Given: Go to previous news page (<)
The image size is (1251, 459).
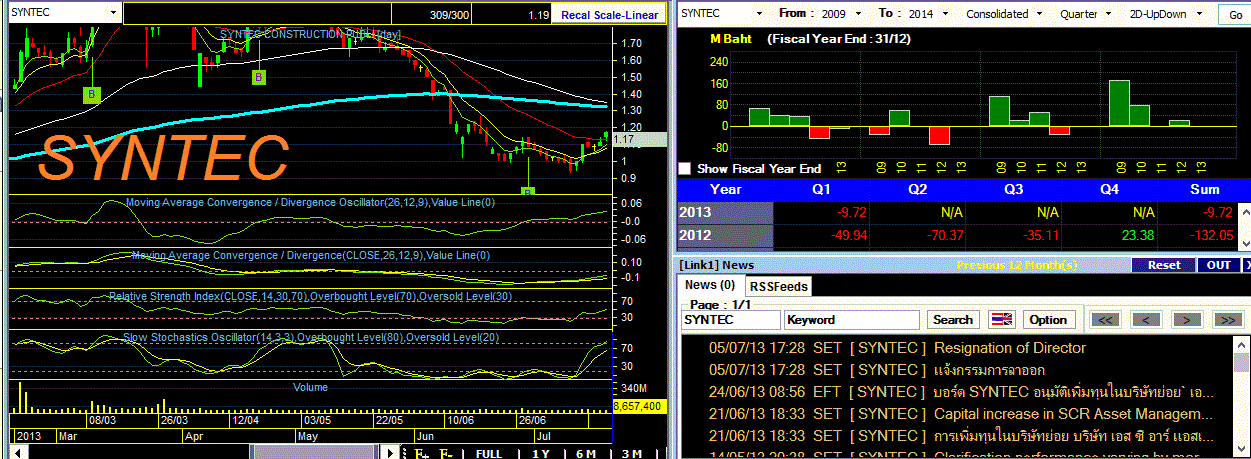Looking at the screenshot, I should pos(1144,320).
